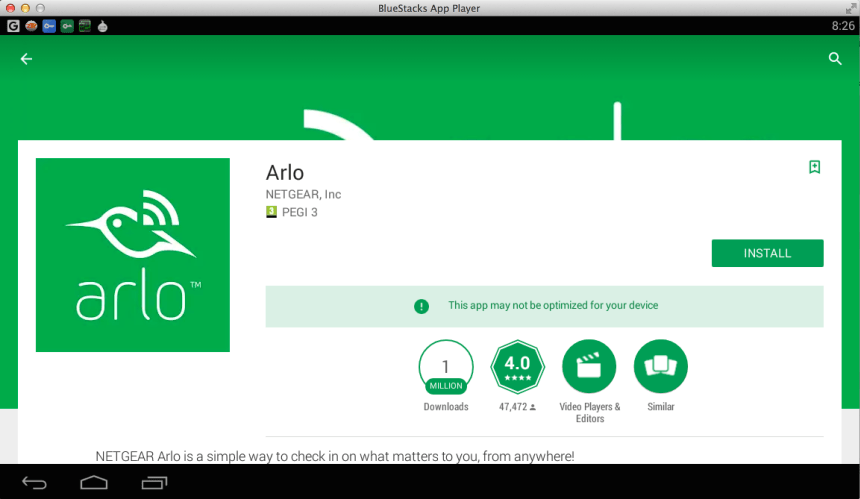Open Android recent apps
This screenshot has width=860, height=499.
pyautogui.click(x=154, y=483)
